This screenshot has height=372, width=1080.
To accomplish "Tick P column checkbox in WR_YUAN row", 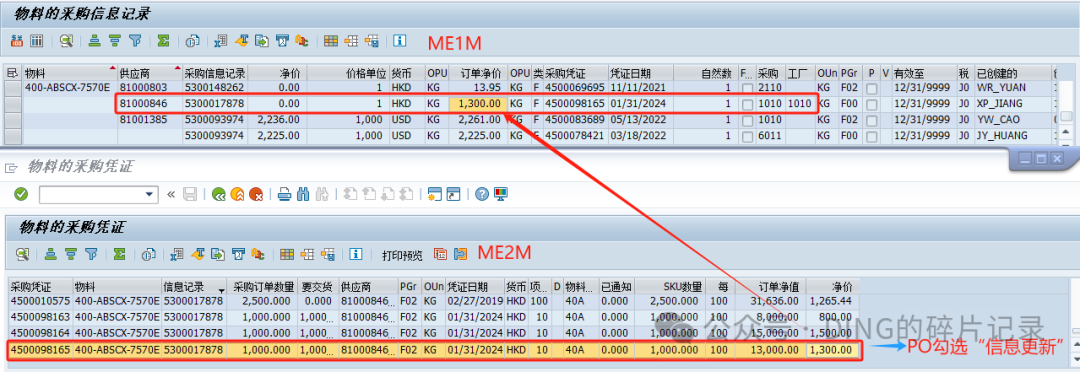I will coord(872,88).
